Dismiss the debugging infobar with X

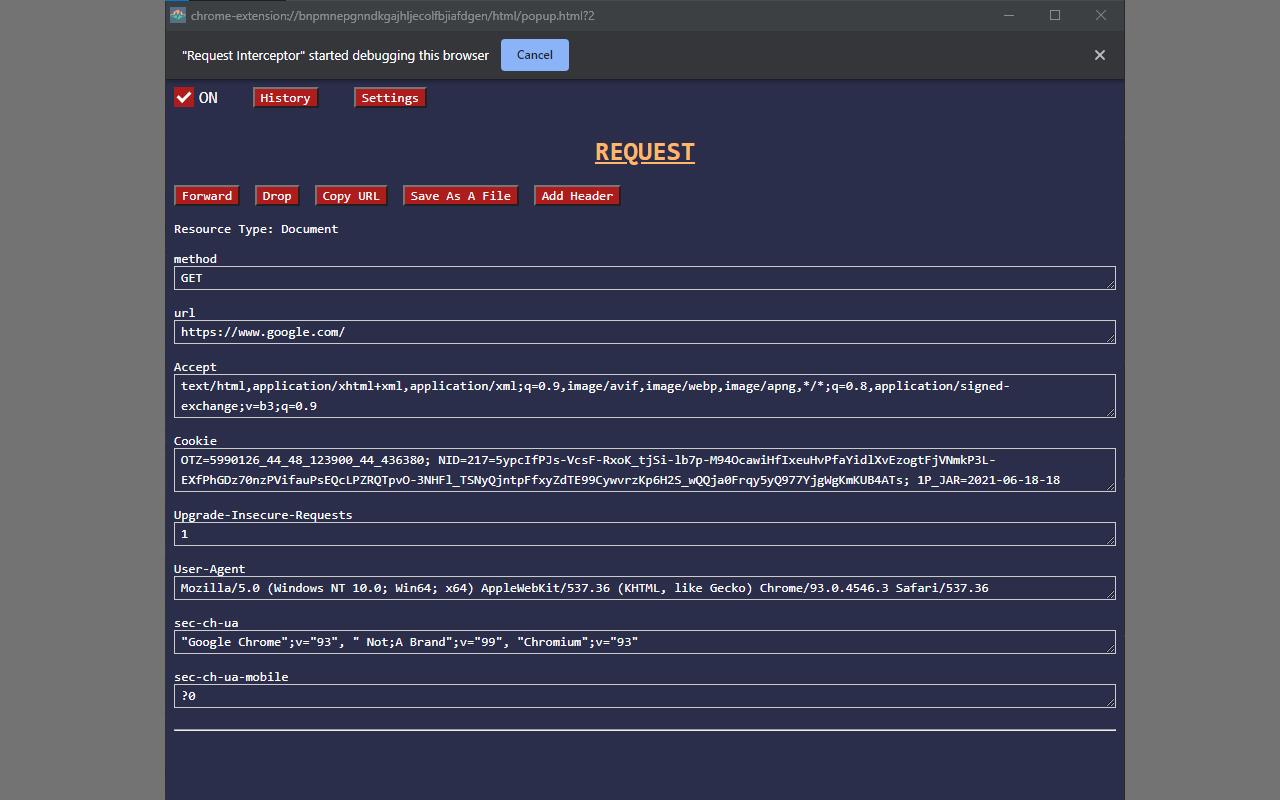tap(1100, 55)
